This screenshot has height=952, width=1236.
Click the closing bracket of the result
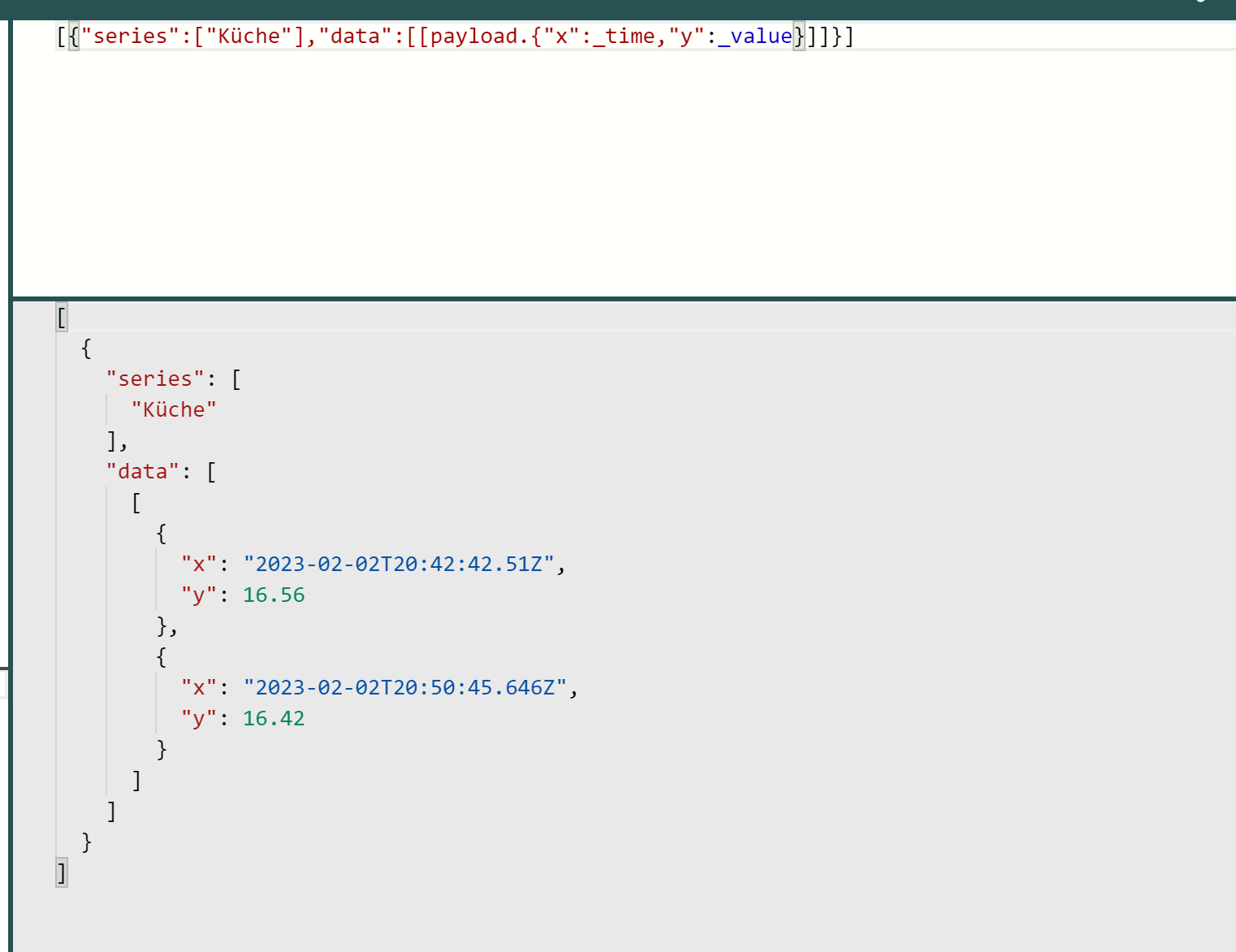click(x=62, y=874)
